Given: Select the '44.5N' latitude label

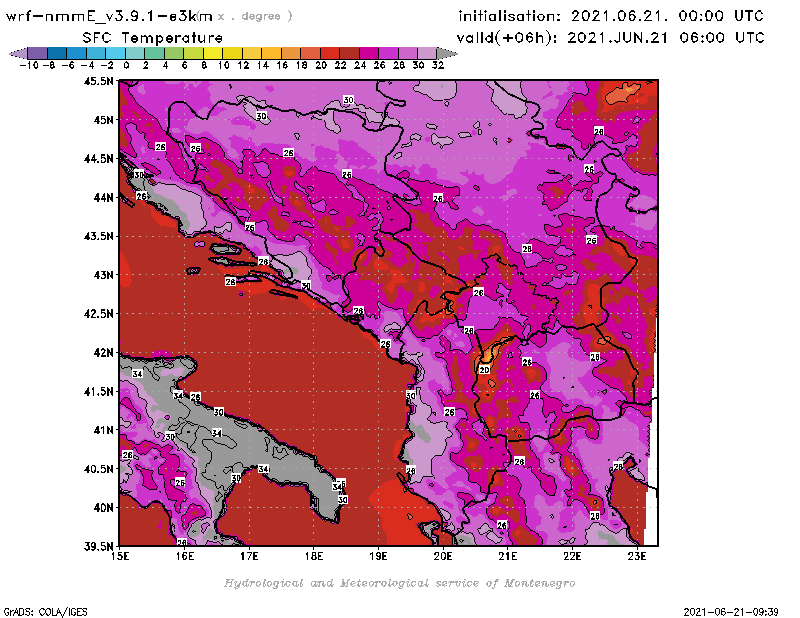Looking at the screenshot, I should [x=99, y=159].
